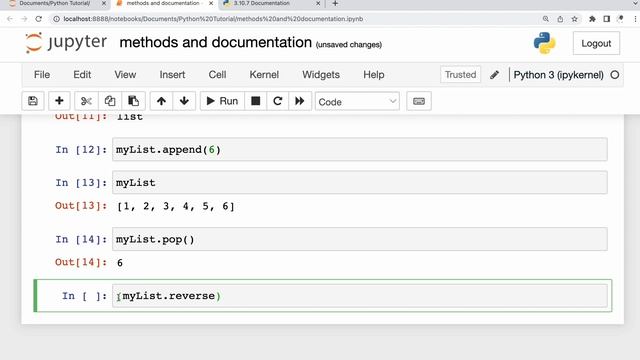This screenshot has height=360, width=640.
Task: Cut selected cells with scissors icon
Action: tap(86, 101)
